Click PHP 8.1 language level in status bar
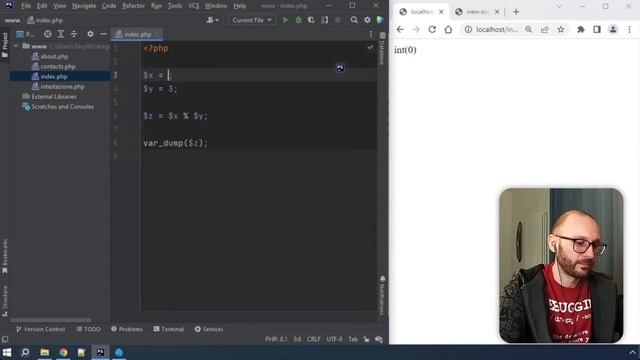 (x=276, y=339)
